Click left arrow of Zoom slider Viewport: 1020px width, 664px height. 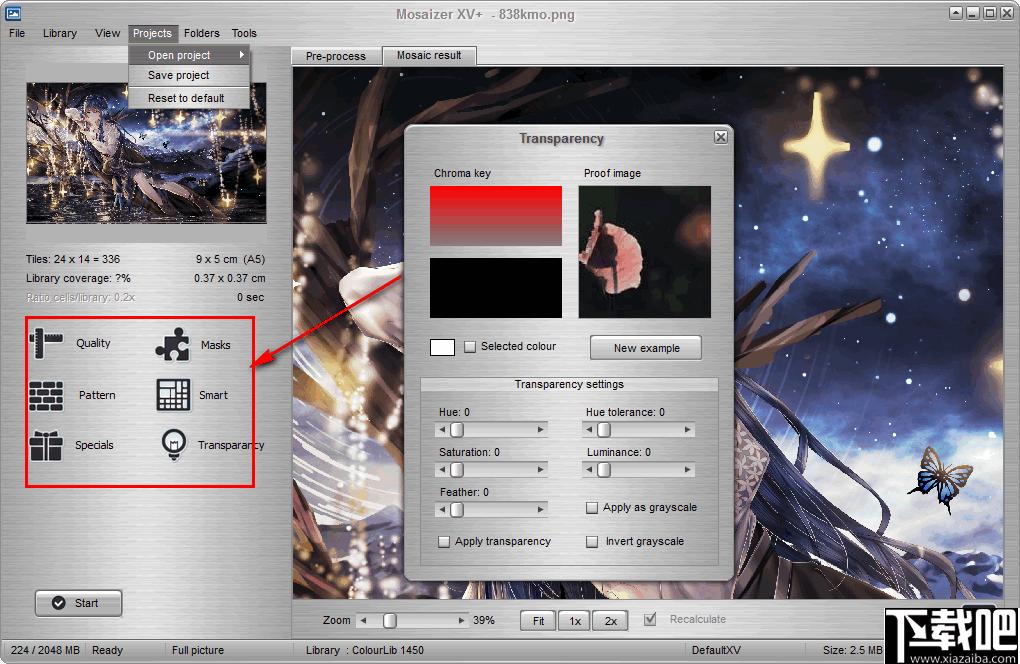point(364,620)
